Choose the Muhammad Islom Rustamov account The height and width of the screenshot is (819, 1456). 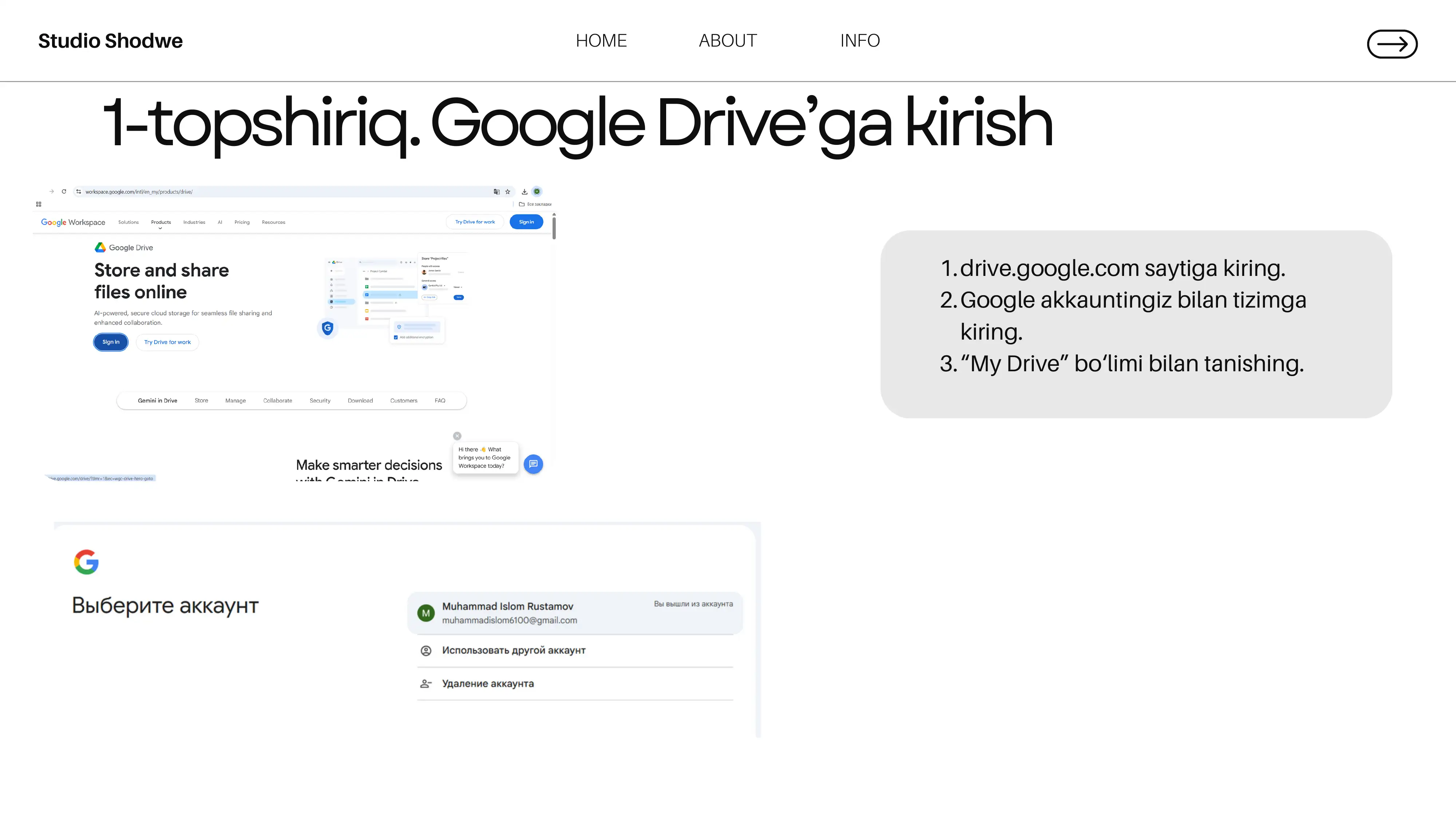[x=575, y=613]
